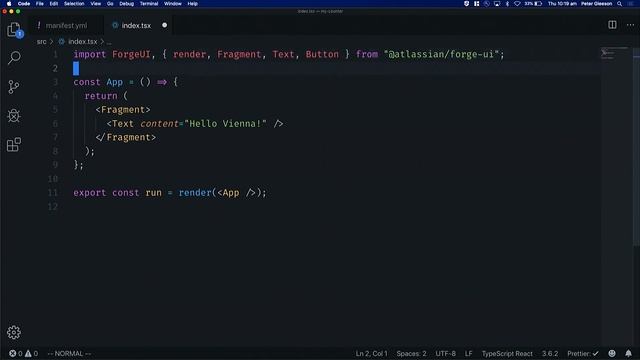Screen dimensions: 640x360
Task: Click the Bluetooth icon in the menu bar
Action: 507,4
